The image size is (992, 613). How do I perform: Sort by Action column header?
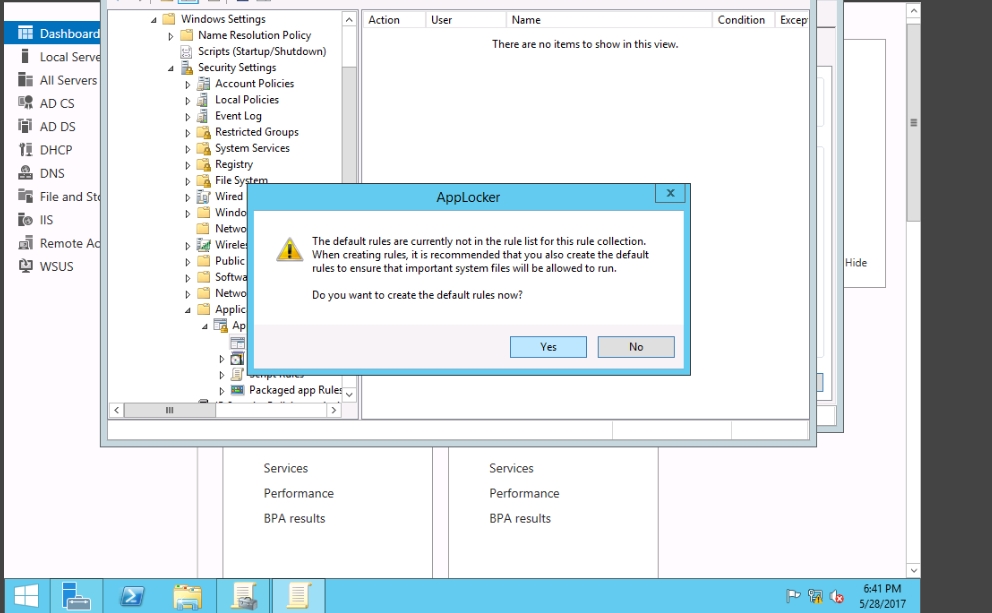394,20
